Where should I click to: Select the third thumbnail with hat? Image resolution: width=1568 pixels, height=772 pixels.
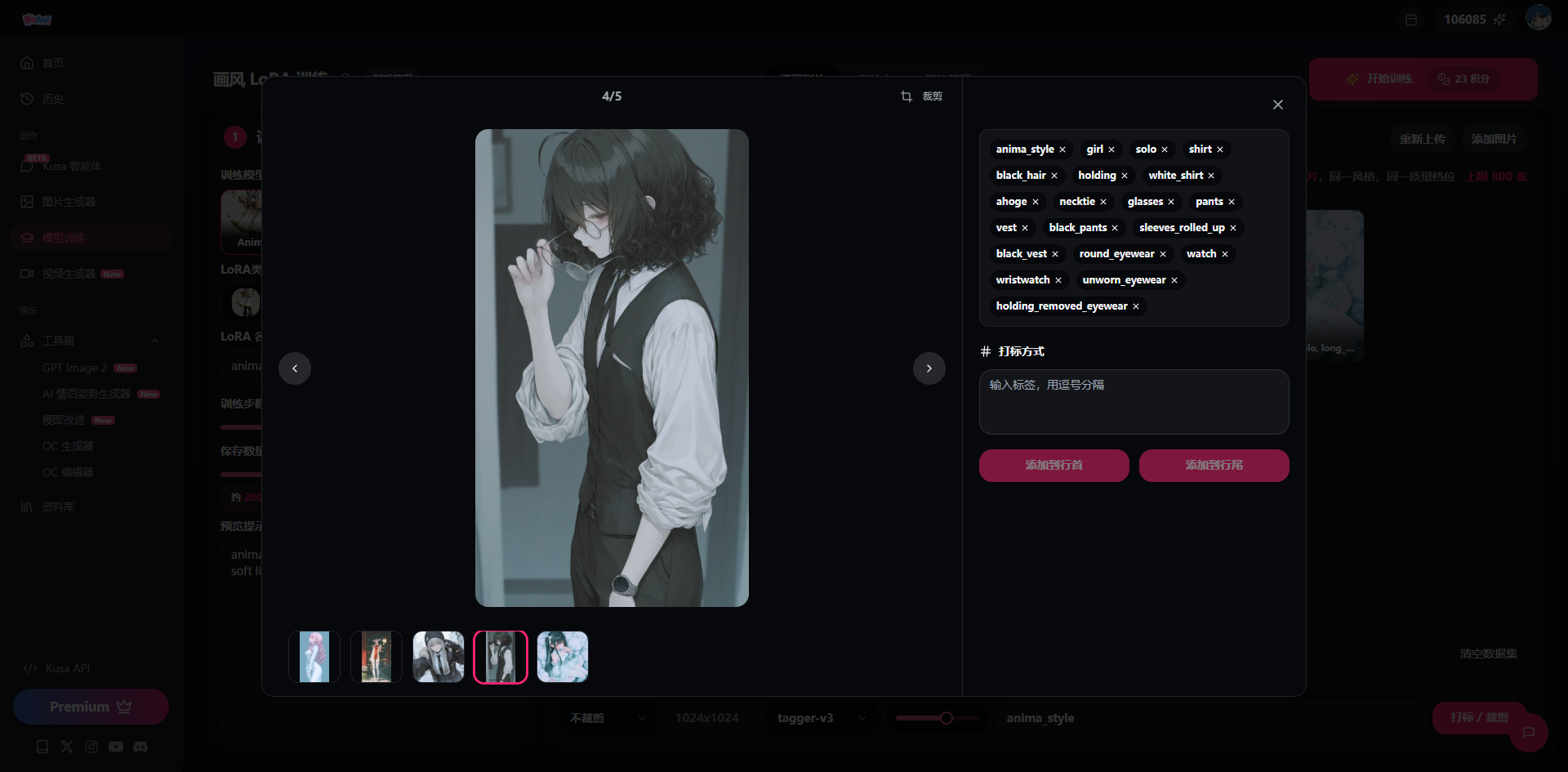click(439, 657)
